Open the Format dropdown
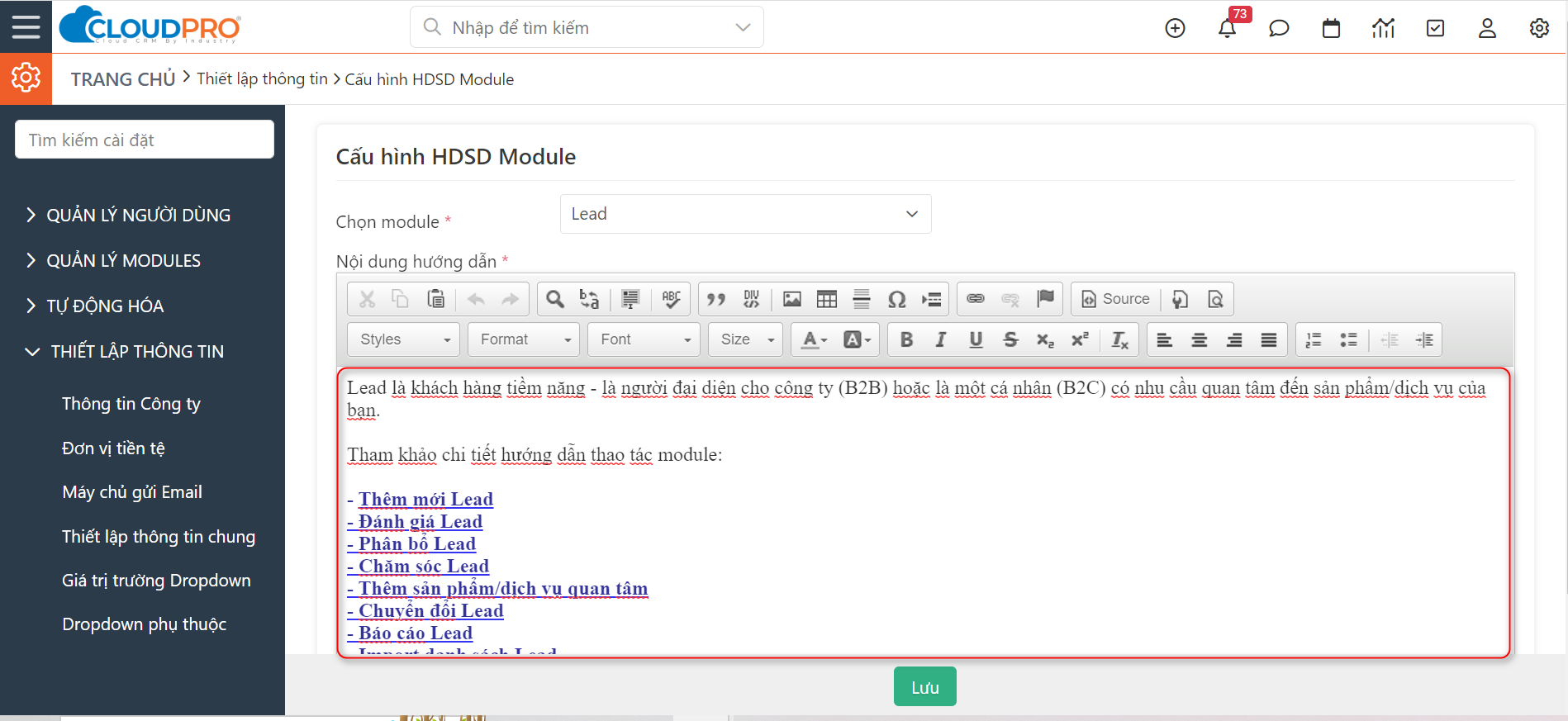The height and width of the screenshot is (721, 1568). coord(524,339)
